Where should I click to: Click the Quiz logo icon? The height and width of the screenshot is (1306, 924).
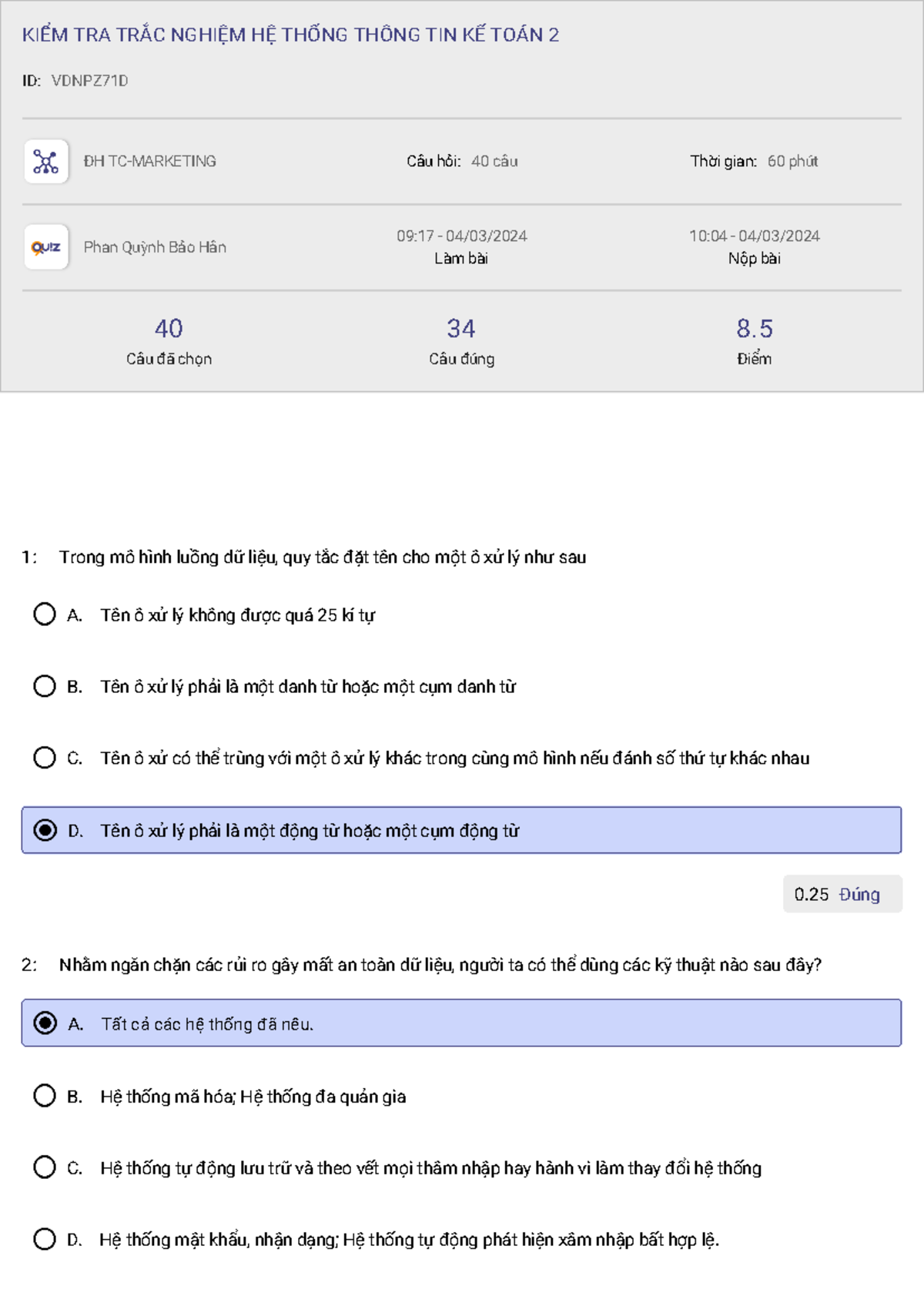[x=46, y=247]
